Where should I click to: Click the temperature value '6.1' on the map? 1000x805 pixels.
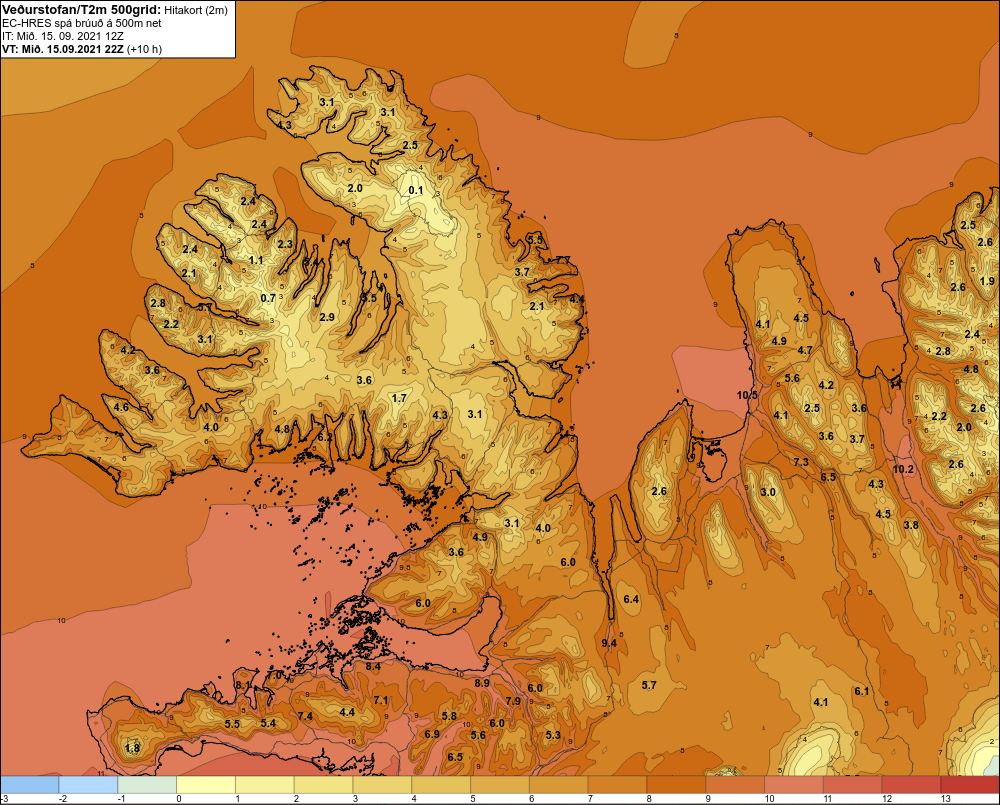862,691
